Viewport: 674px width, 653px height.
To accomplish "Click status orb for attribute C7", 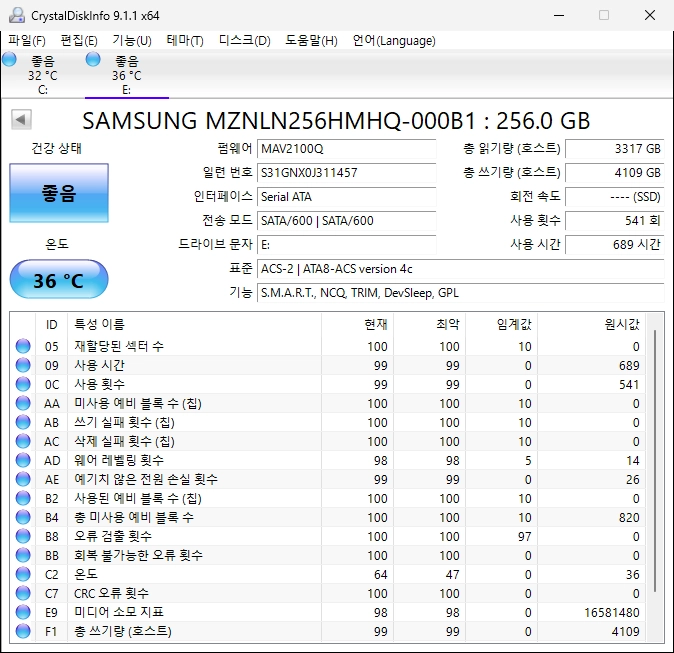I will (x=23, y=593).
